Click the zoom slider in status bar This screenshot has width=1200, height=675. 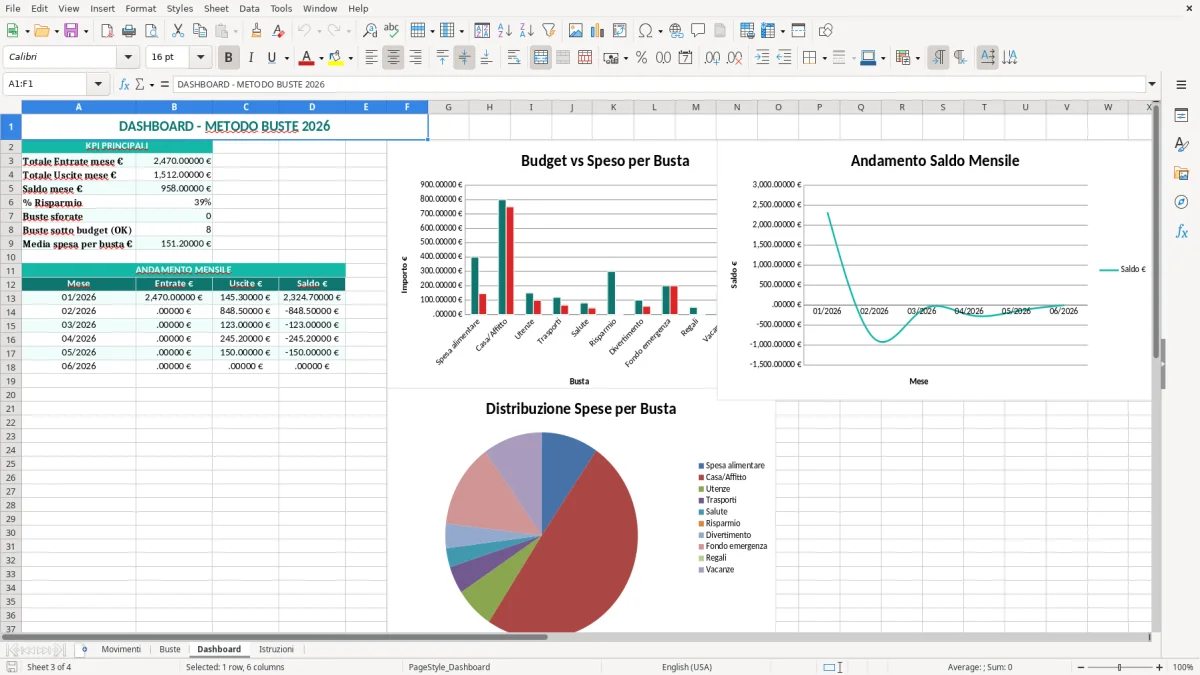tap(1120, 667)
